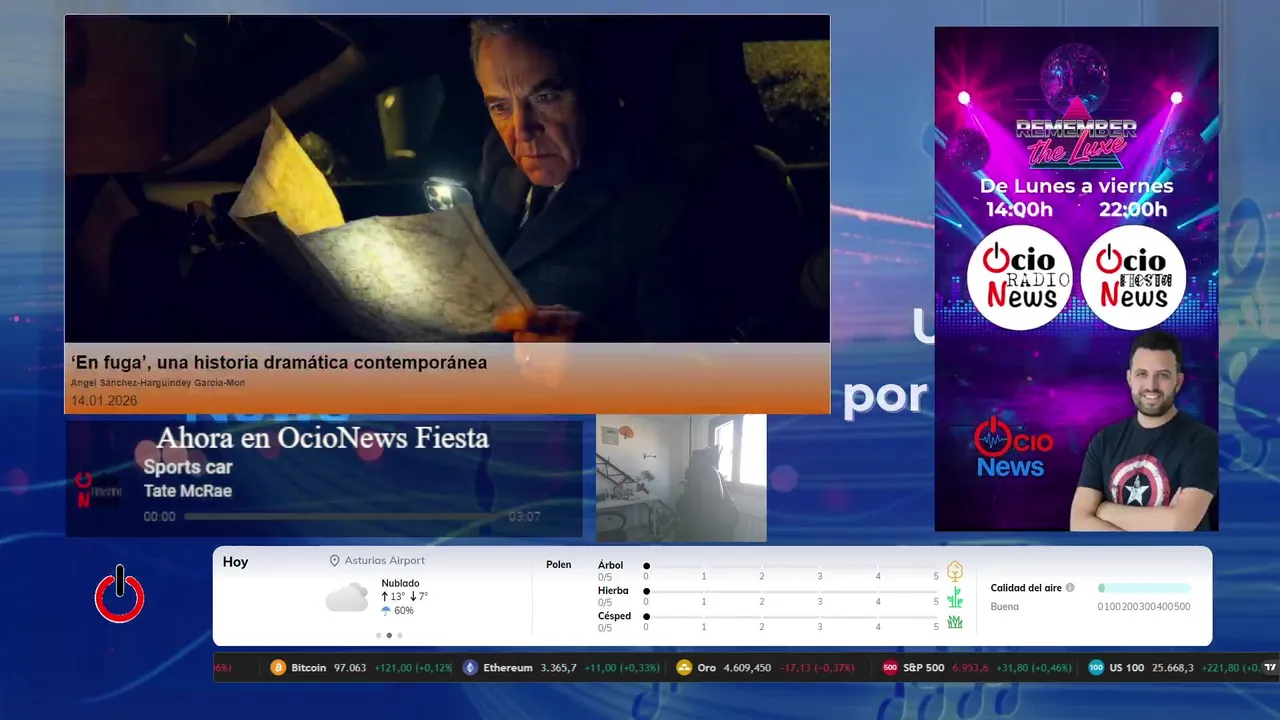
Task: Click the news video image of man reading map
Action: (447, 179)
